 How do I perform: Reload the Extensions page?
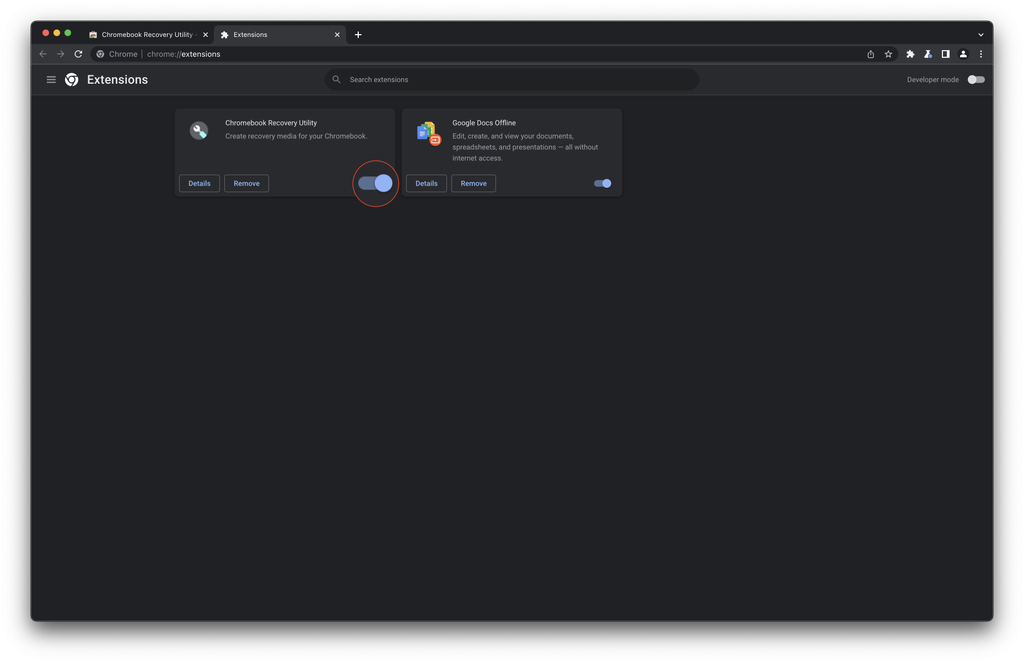[78, 54]
